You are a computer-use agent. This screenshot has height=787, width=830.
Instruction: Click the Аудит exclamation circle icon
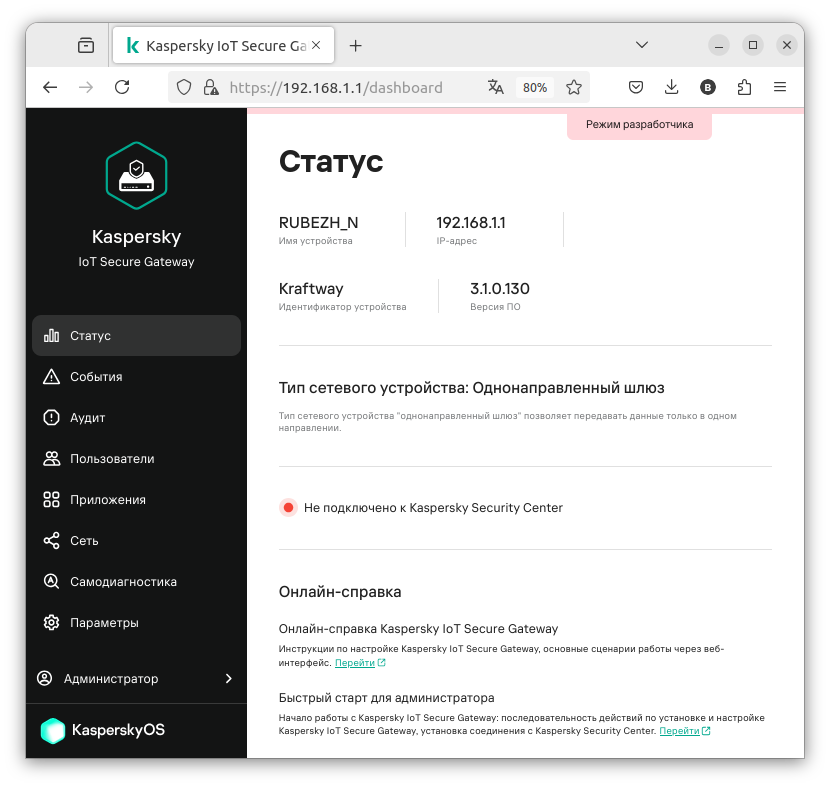click(x=51, y=418)
